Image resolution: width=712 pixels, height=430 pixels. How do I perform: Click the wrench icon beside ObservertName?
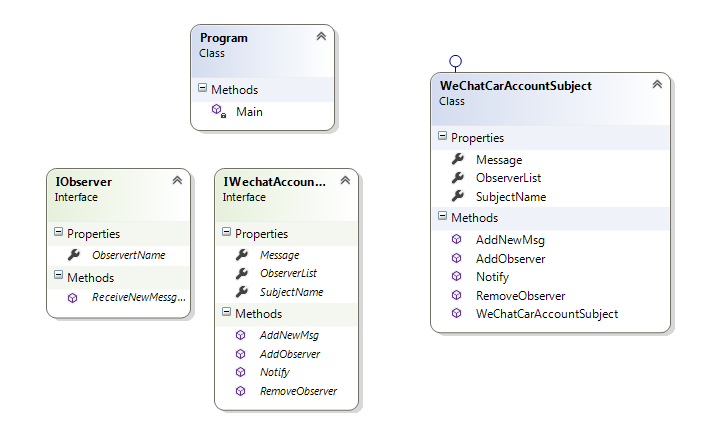[x=74, y=255]
